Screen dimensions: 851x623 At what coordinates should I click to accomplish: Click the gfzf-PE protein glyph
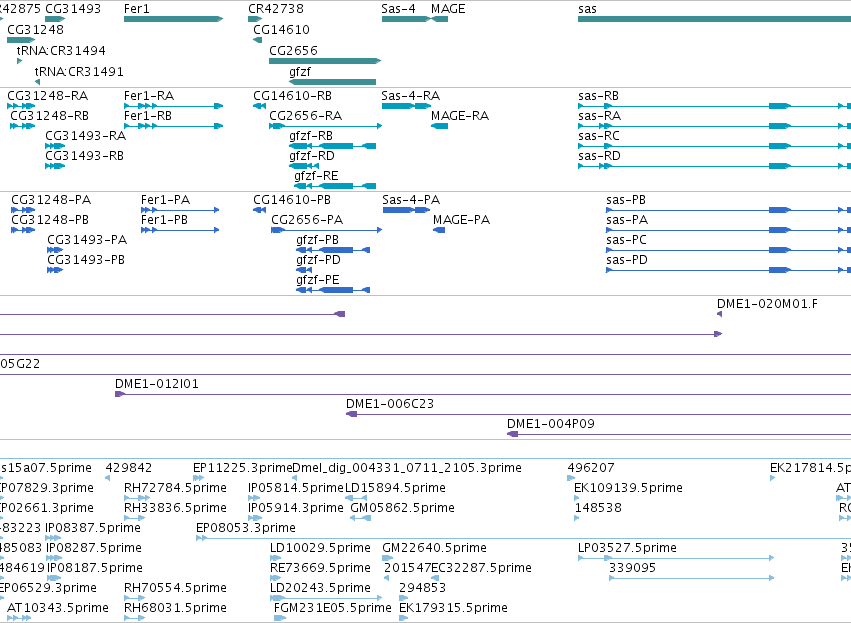333,290
